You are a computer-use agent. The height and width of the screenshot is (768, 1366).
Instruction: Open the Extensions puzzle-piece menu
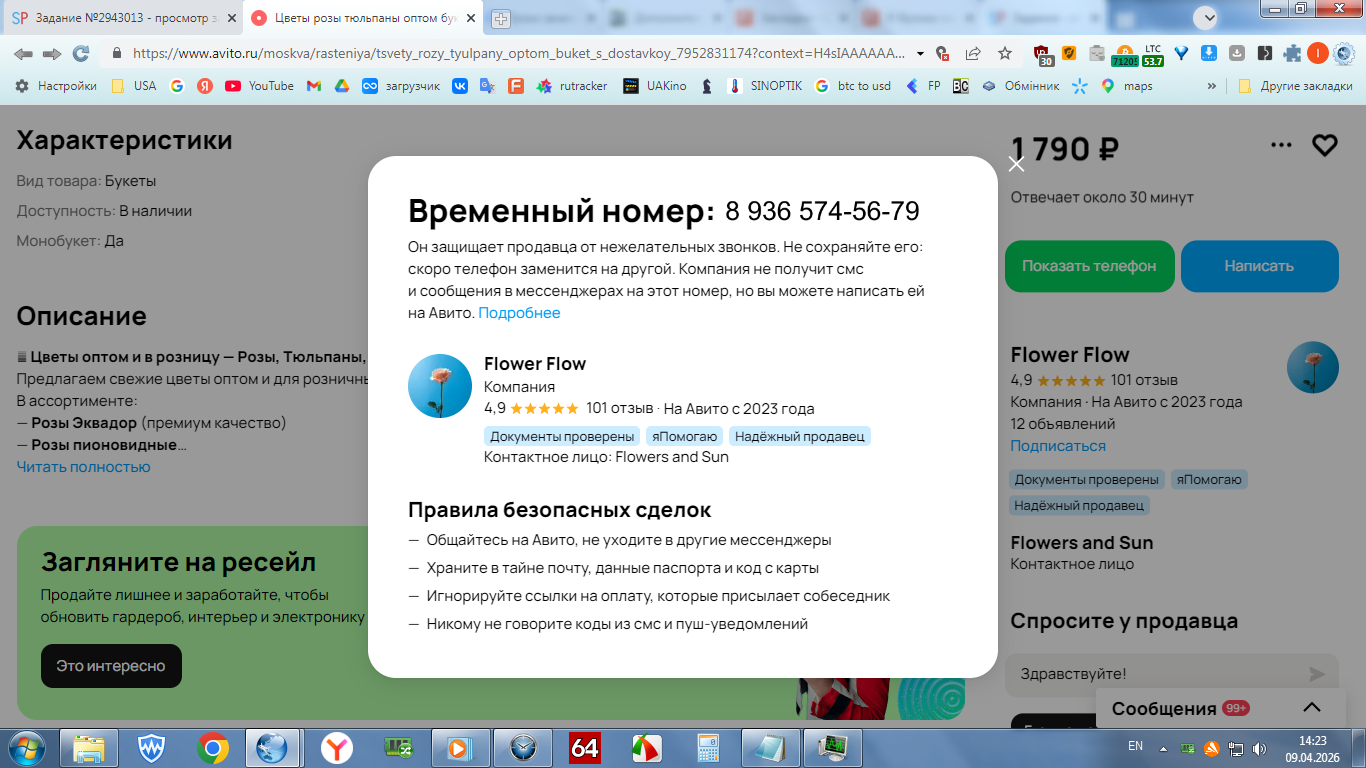tap(1292, 53)
